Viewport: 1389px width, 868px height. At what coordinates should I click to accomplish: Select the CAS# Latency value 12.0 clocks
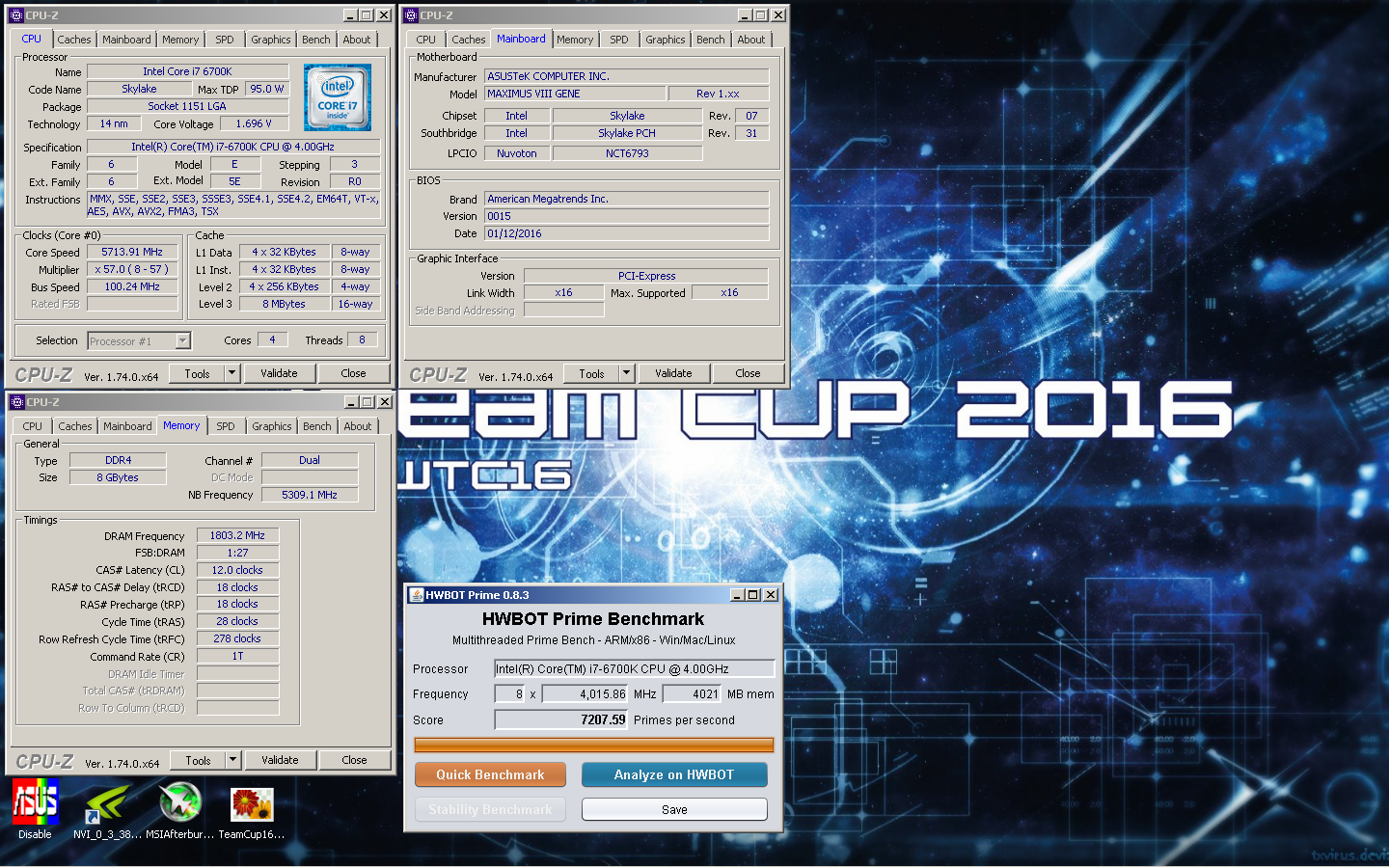pyautogui.click(x=237, y=570)
